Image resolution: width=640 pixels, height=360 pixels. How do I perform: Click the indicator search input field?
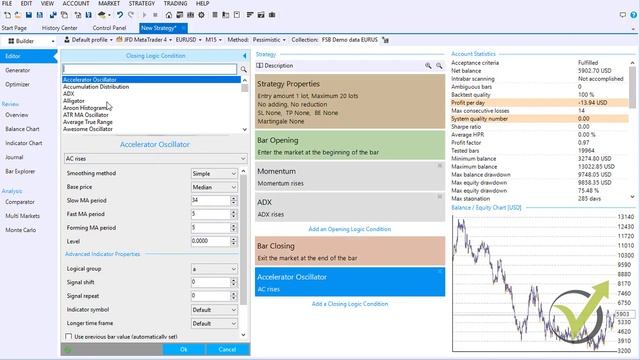[149, 69]
